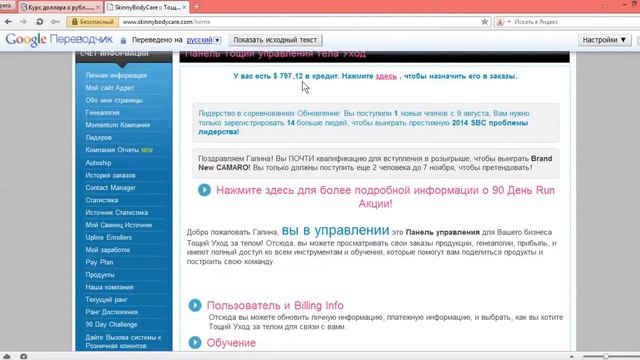Viewport: 640px width, 360px height.
Task: Click the Yandex search engine icon
Action: [x=500, y=22]
